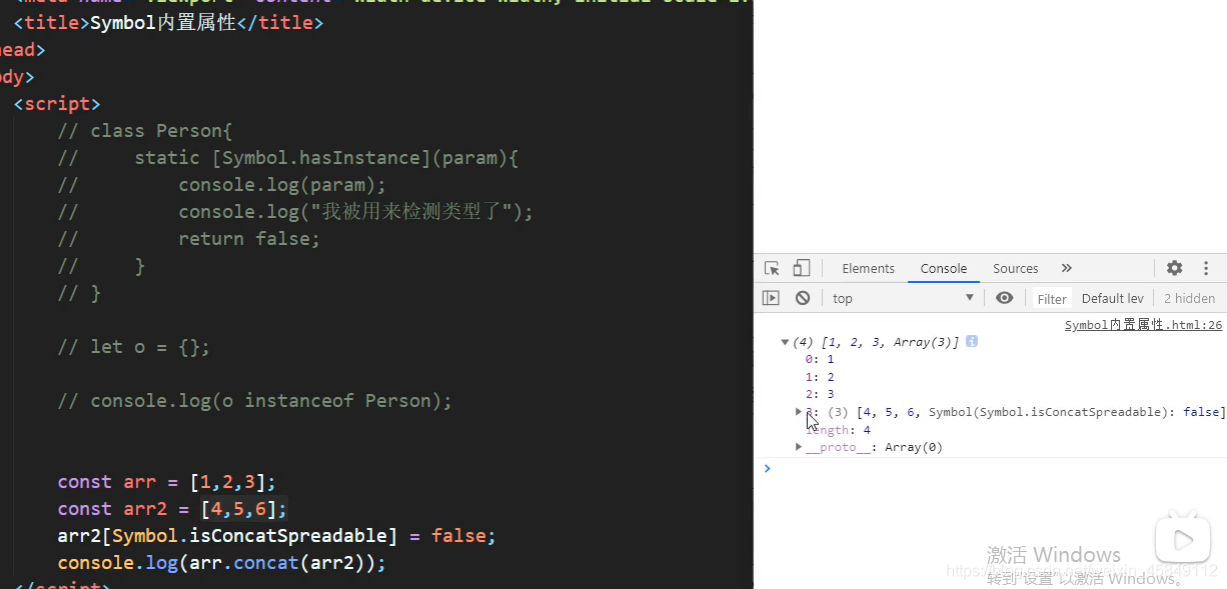Click the commented 'let o = {};' line
This screenshot has width=1227, height=589.
pyautogui.click(x=134, y=347)
